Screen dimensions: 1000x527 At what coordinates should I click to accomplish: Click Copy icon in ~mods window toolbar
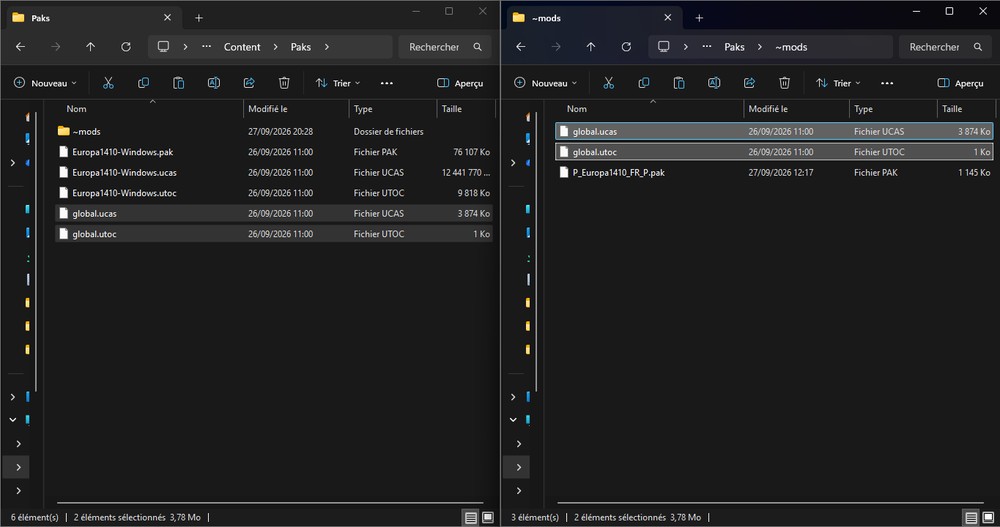(643, 83)
